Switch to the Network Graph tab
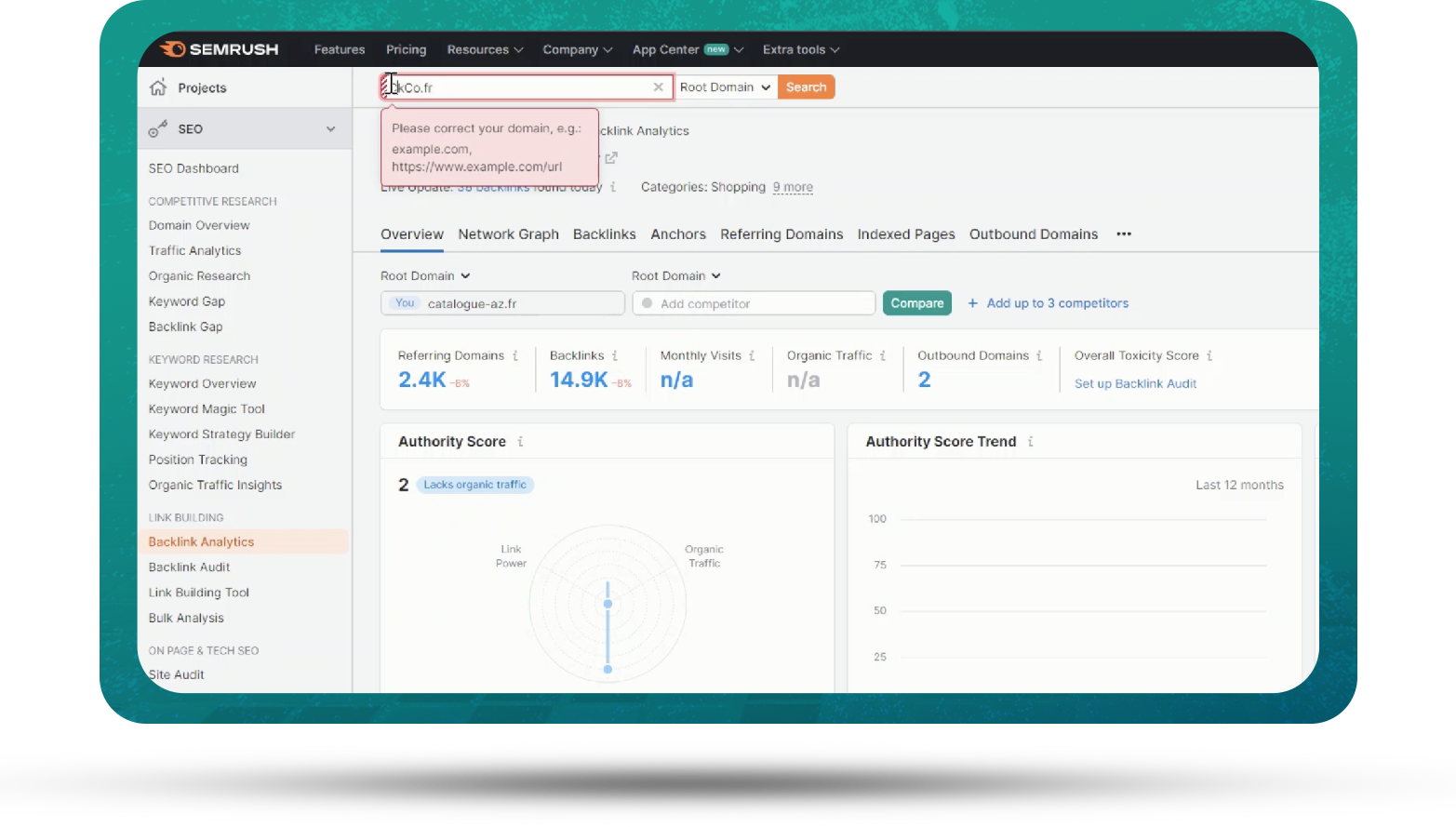 click(x=509, y=234)
